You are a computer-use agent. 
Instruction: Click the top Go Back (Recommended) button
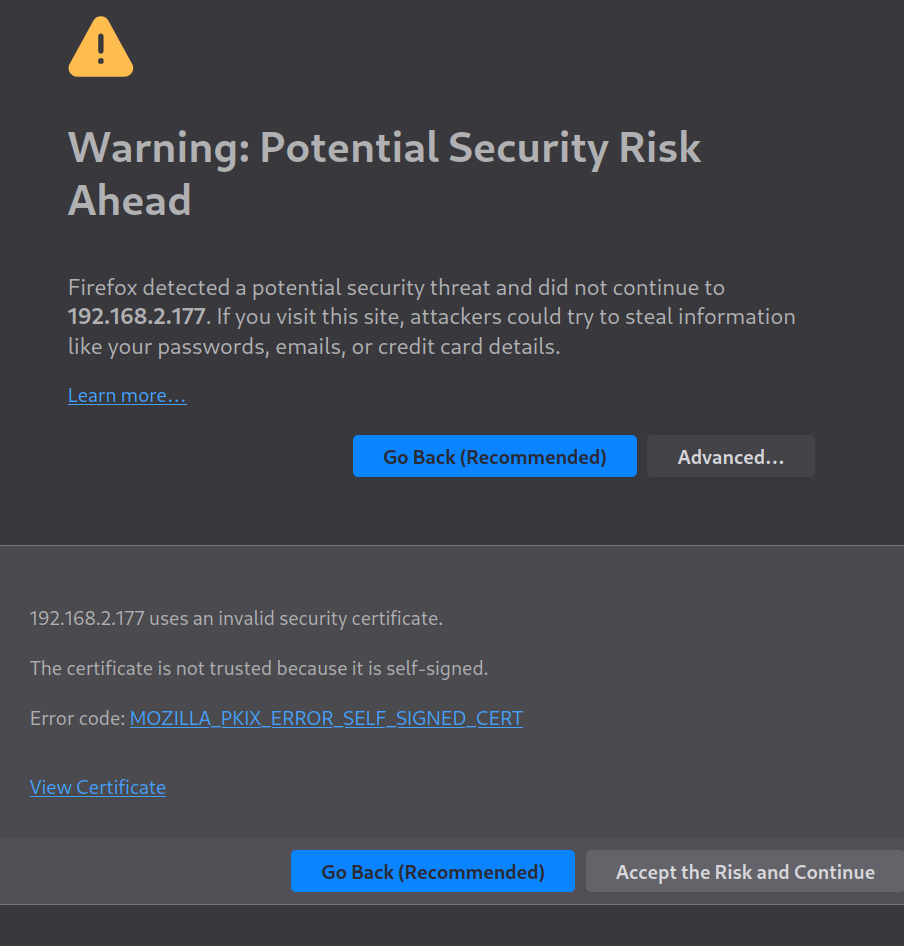(x=494, y=457)
